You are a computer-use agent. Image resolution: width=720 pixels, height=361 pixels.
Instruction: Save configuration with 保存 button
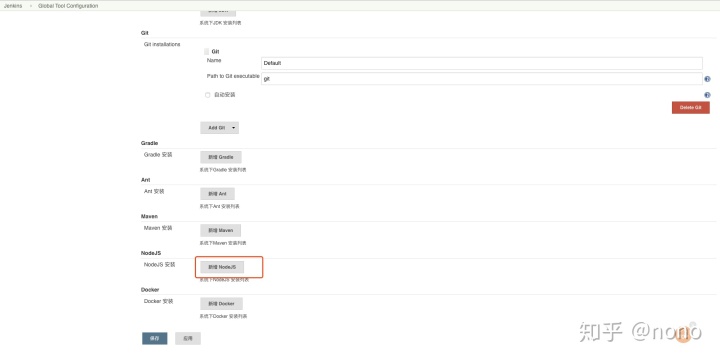[x=155, y=338]
